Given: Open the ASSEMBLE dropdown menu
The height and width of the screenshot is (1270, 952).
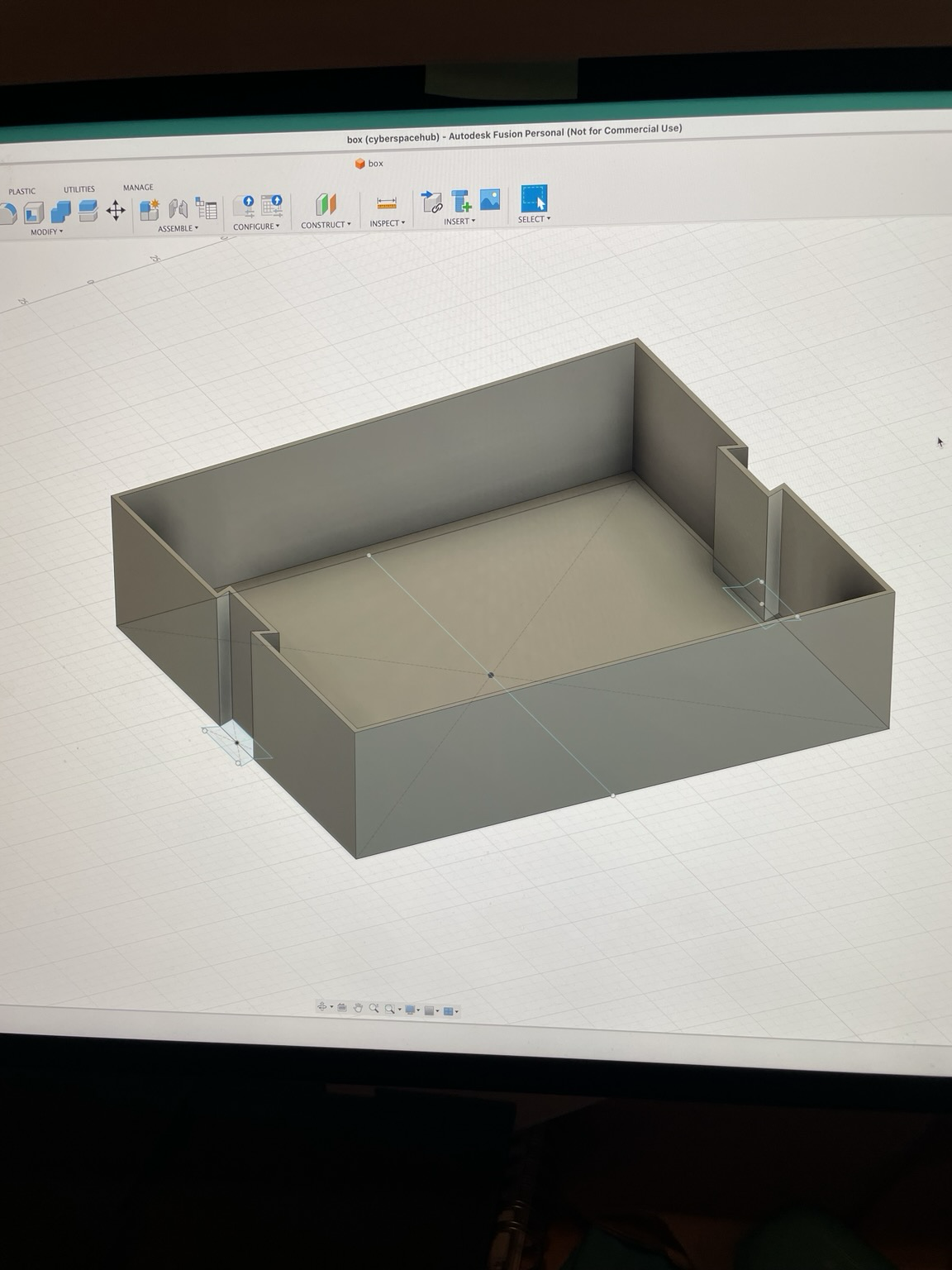Looking at the screenshot, I should pos(178,228).
